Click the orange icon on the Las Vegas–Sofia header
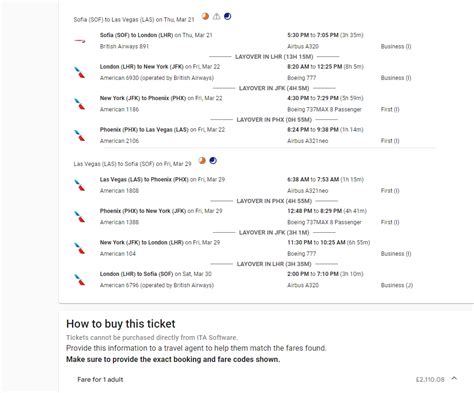 (x=202, y=161)
